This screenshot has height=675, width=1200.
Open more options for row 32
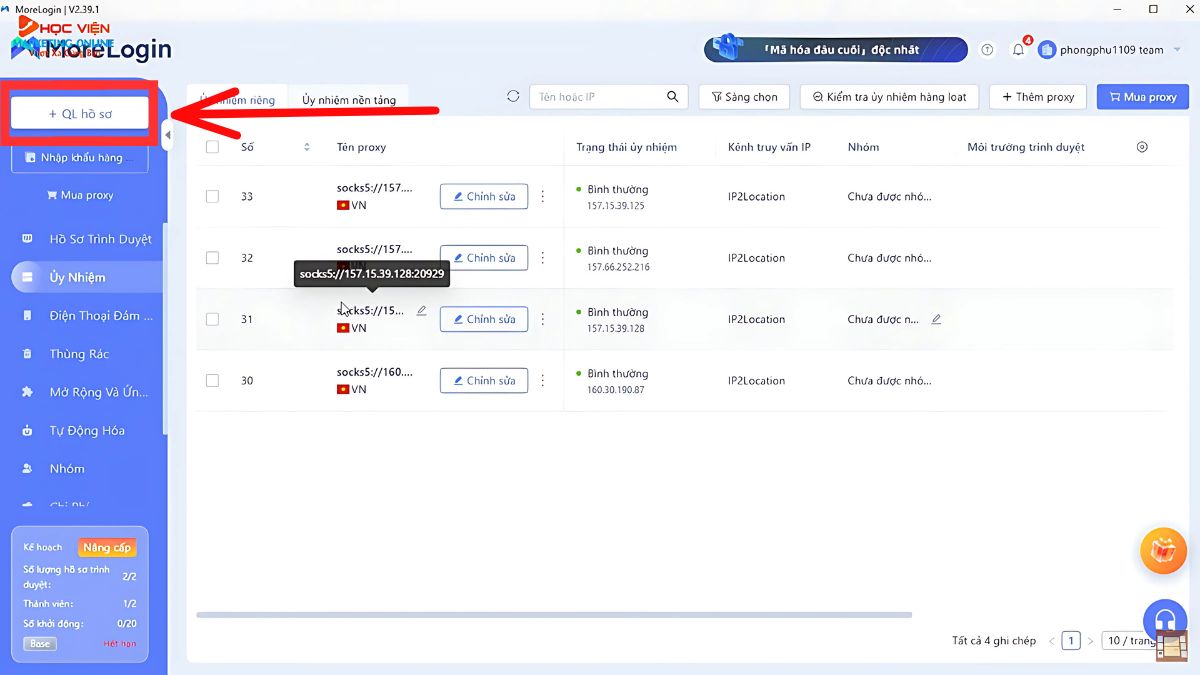(543, 258)
